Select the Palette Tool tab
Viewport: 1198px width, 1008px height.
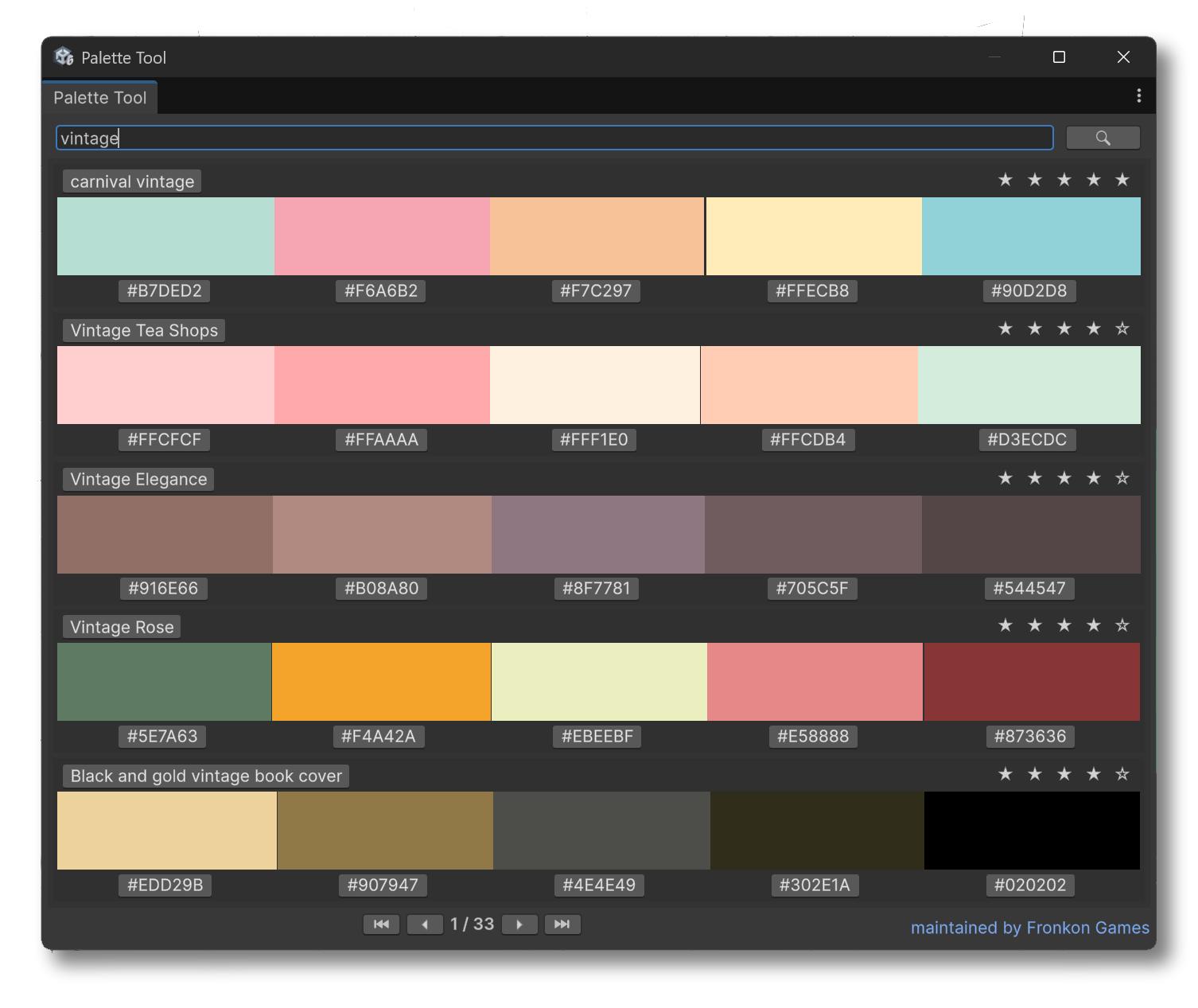(x=100, y=98)
